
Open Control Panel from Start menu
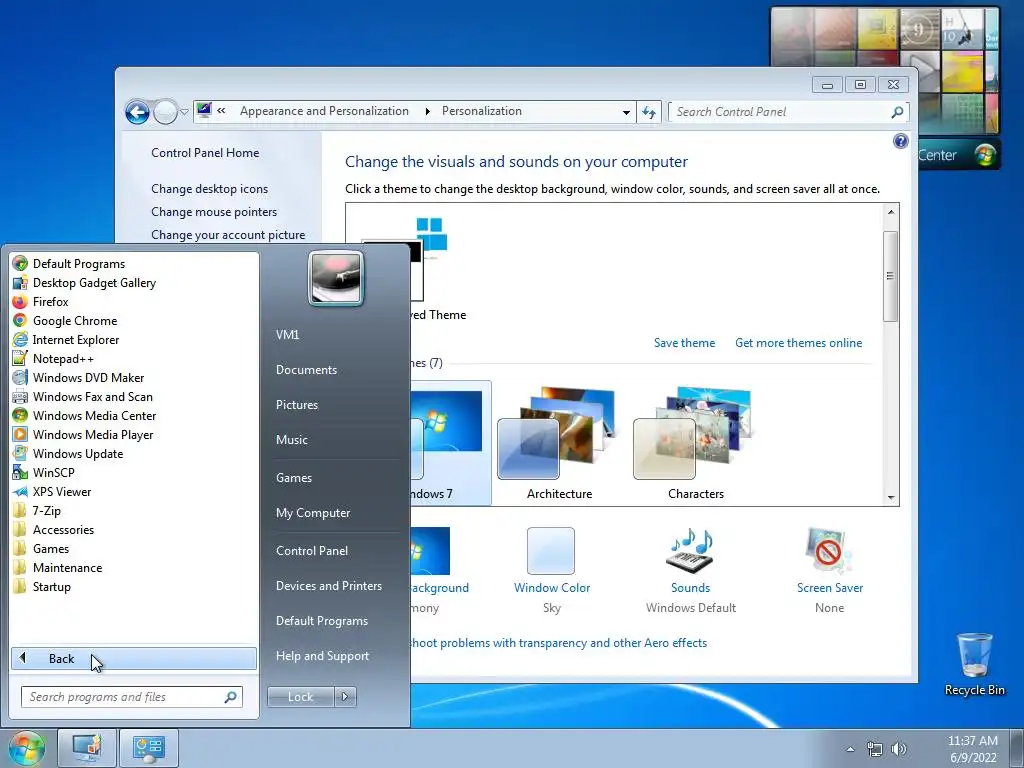point(312,551)
